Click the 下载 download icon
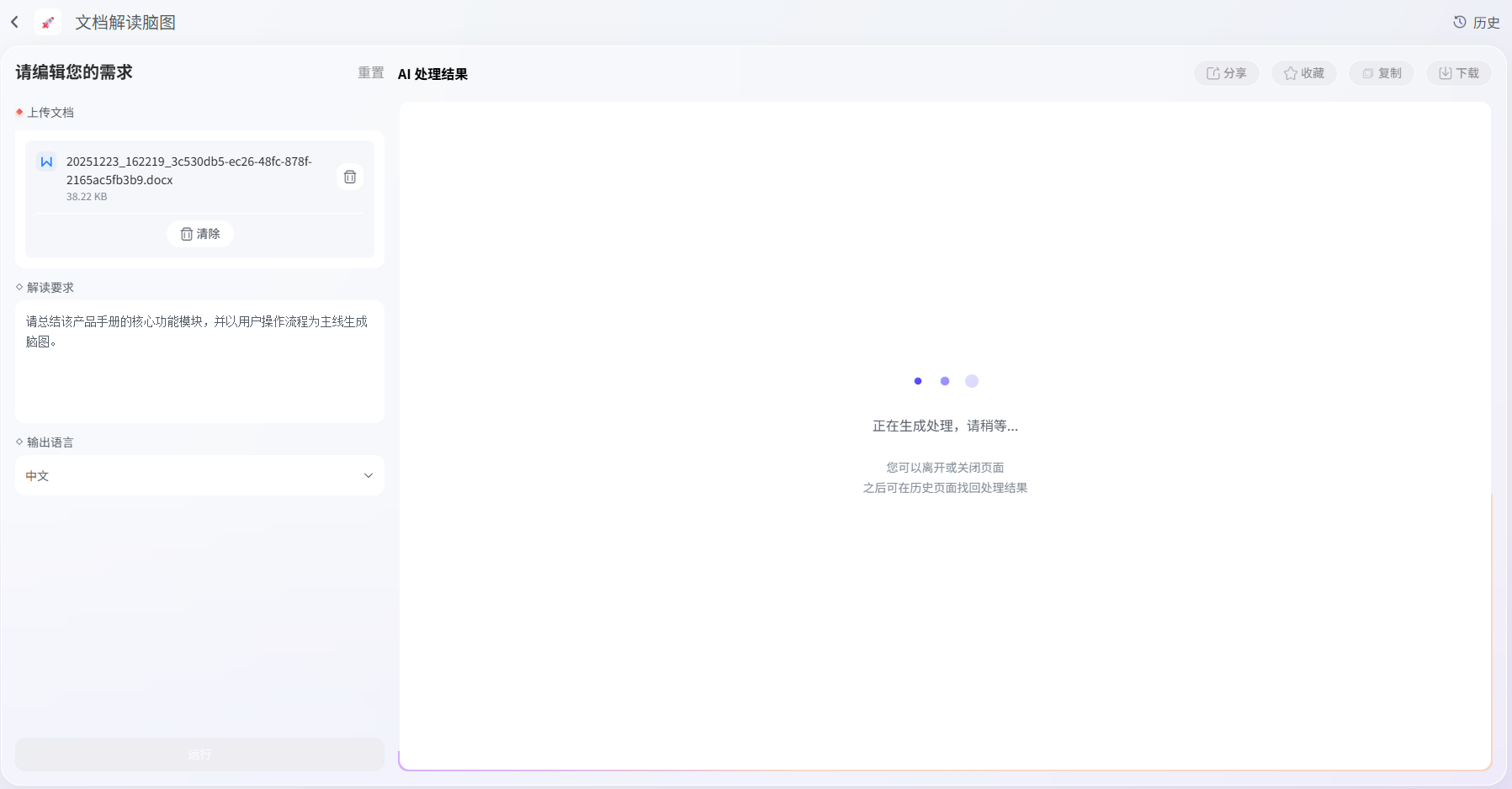1512x789 pixels. click(x=1446, y=73)
